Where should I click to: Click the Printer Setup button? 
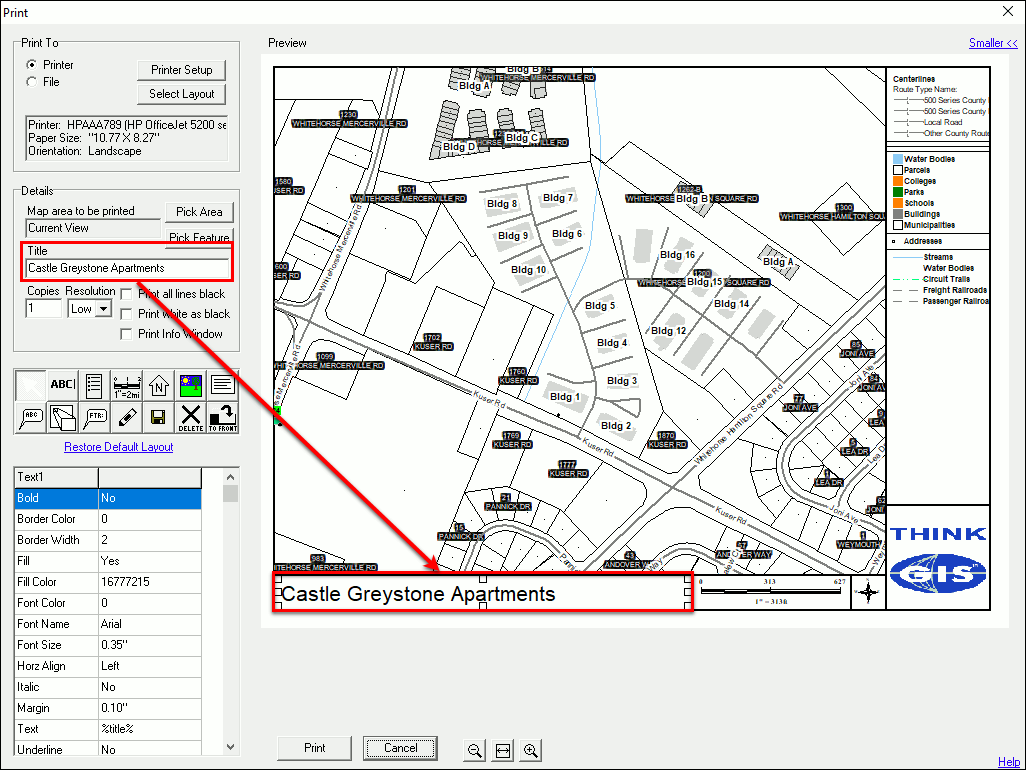tap(182, 70)
